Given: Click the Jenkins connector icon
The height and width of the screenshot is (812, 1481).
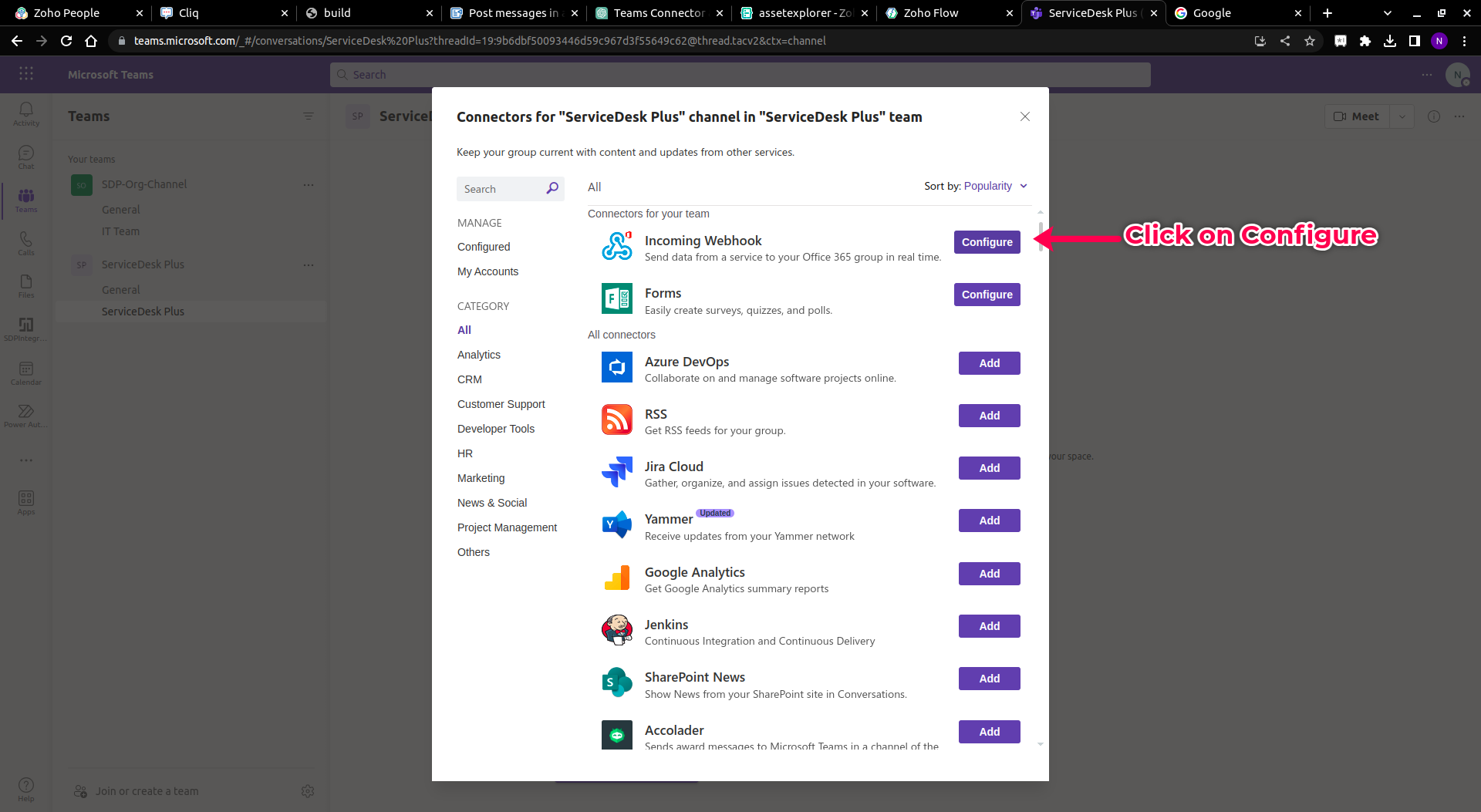Looking at the screenshot, I should click(616, 630).
